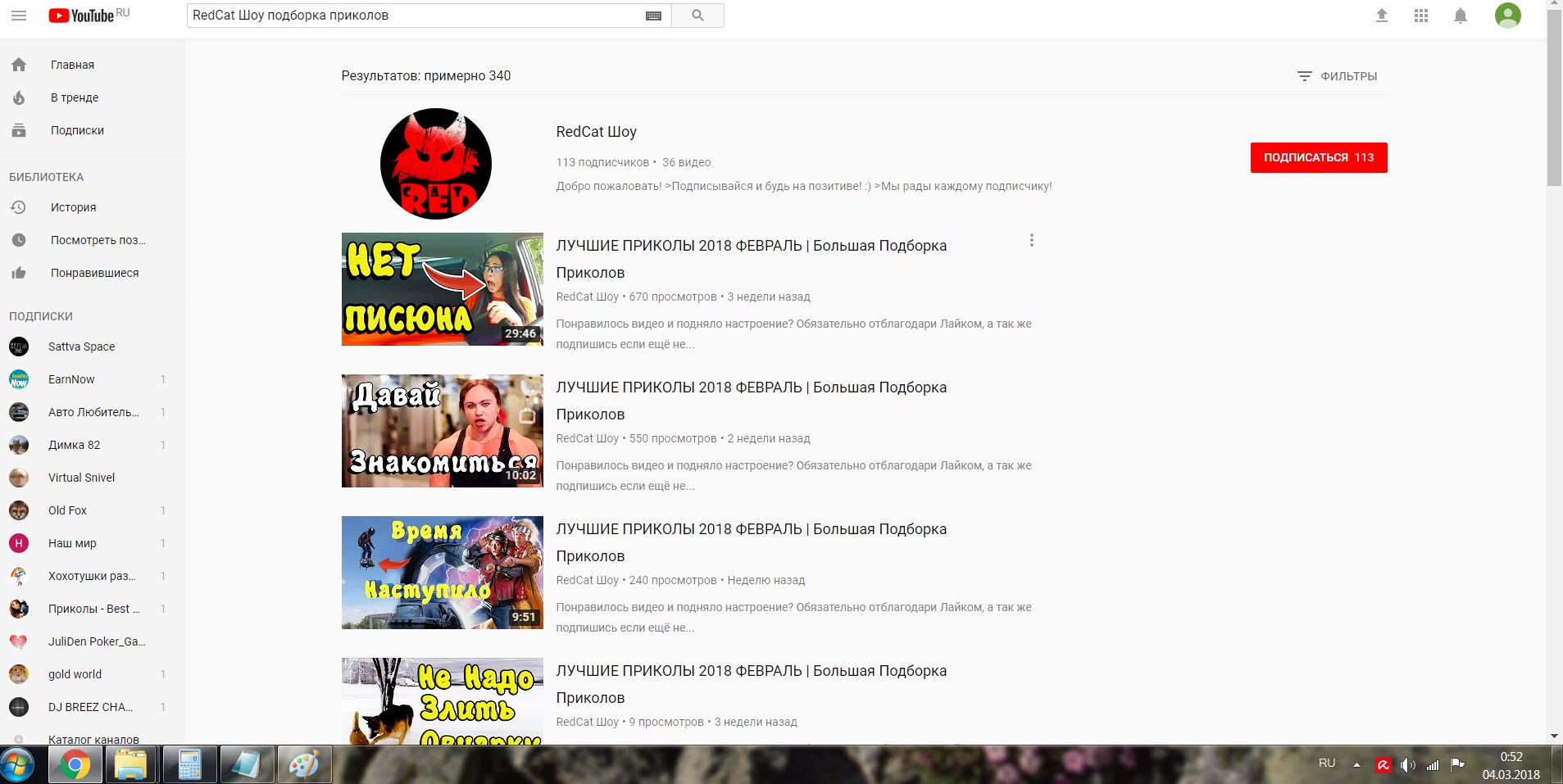Open the hamburger guide menu

pos(19,16)
